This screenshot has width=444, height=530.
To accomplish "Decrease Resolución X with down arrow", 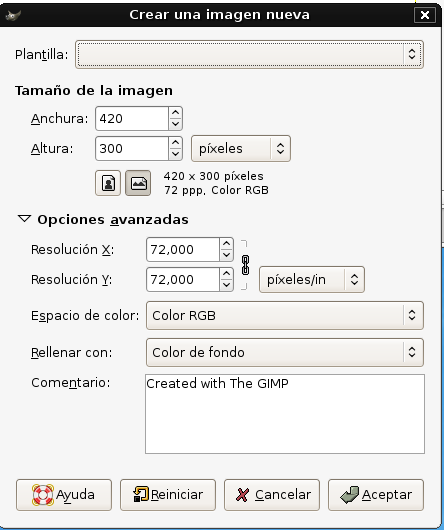I will click(x=226, y=255).
